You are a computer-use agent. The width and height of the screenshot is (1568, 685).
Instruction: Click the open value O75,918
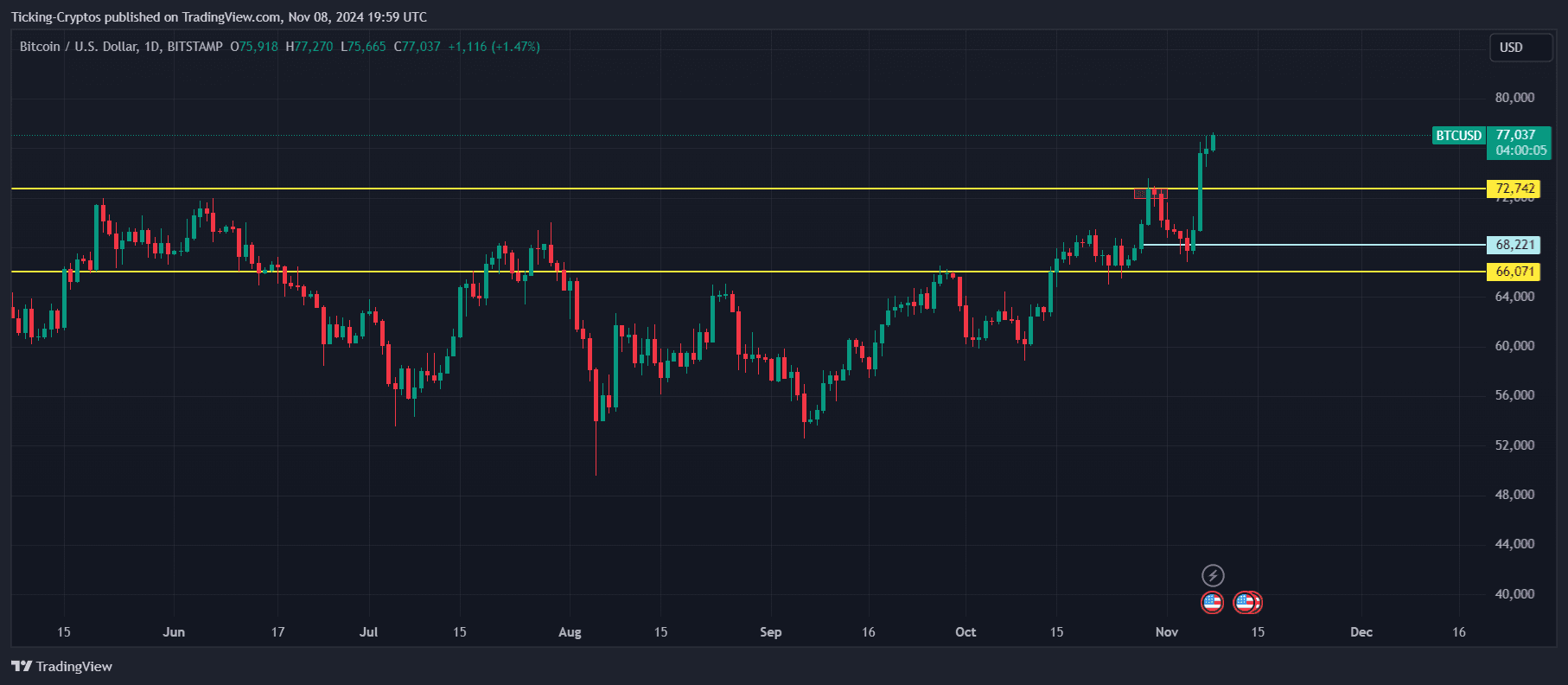click(x=254, y=47)
